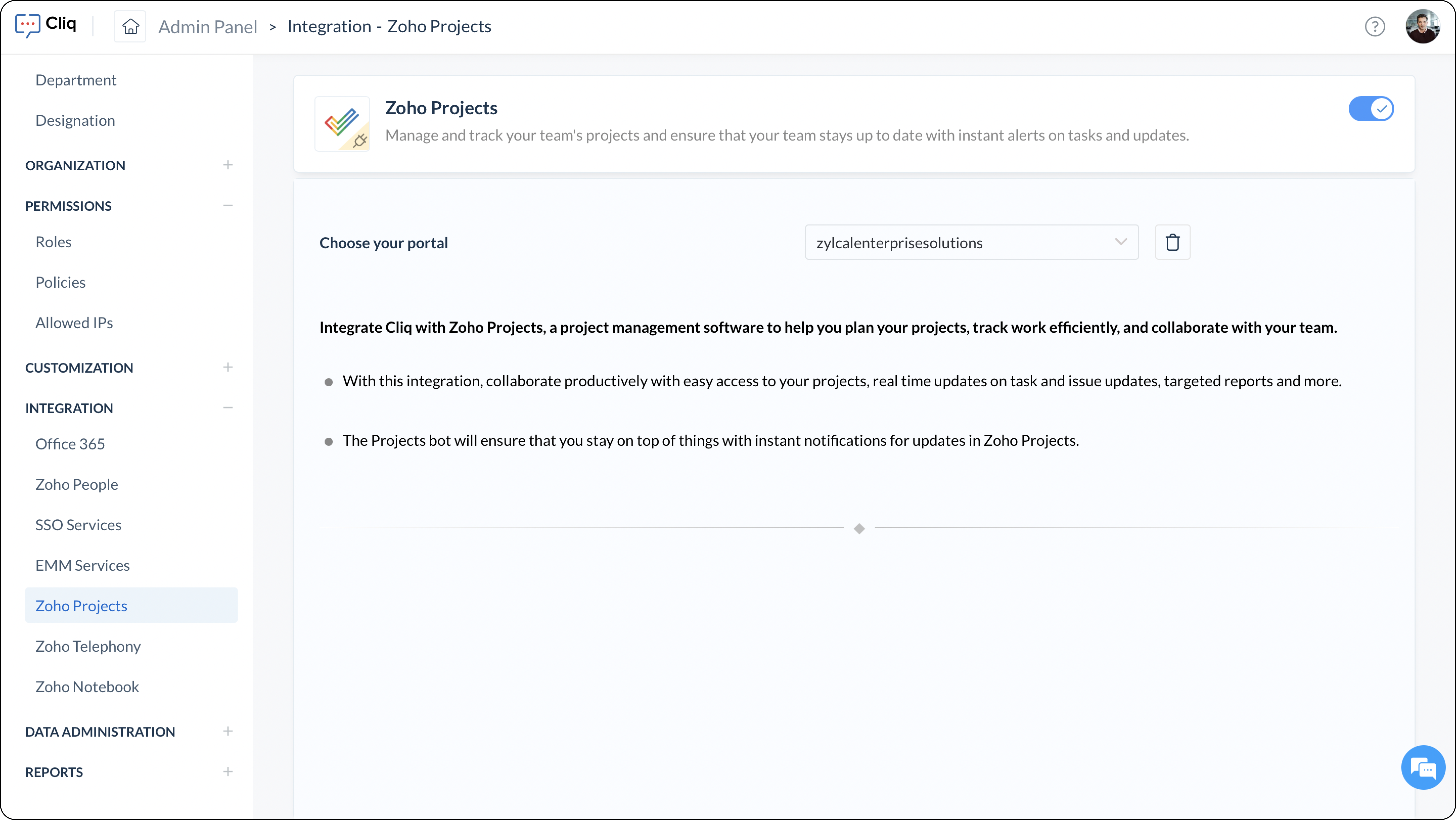Open Designation in the sidebar
The width and height of the screenshot is (1456, 820).
click(x=75, y=120)
